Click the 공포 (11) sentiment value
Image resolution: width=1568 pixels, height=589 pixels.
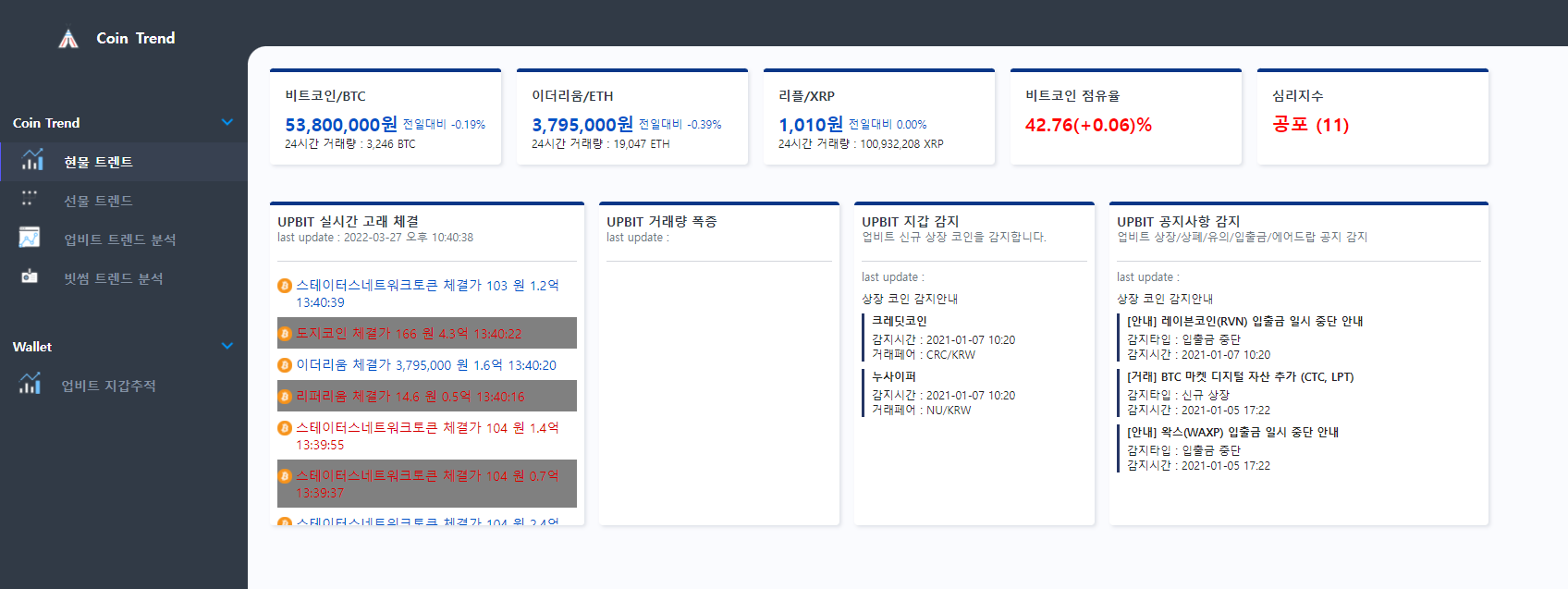1310,125
